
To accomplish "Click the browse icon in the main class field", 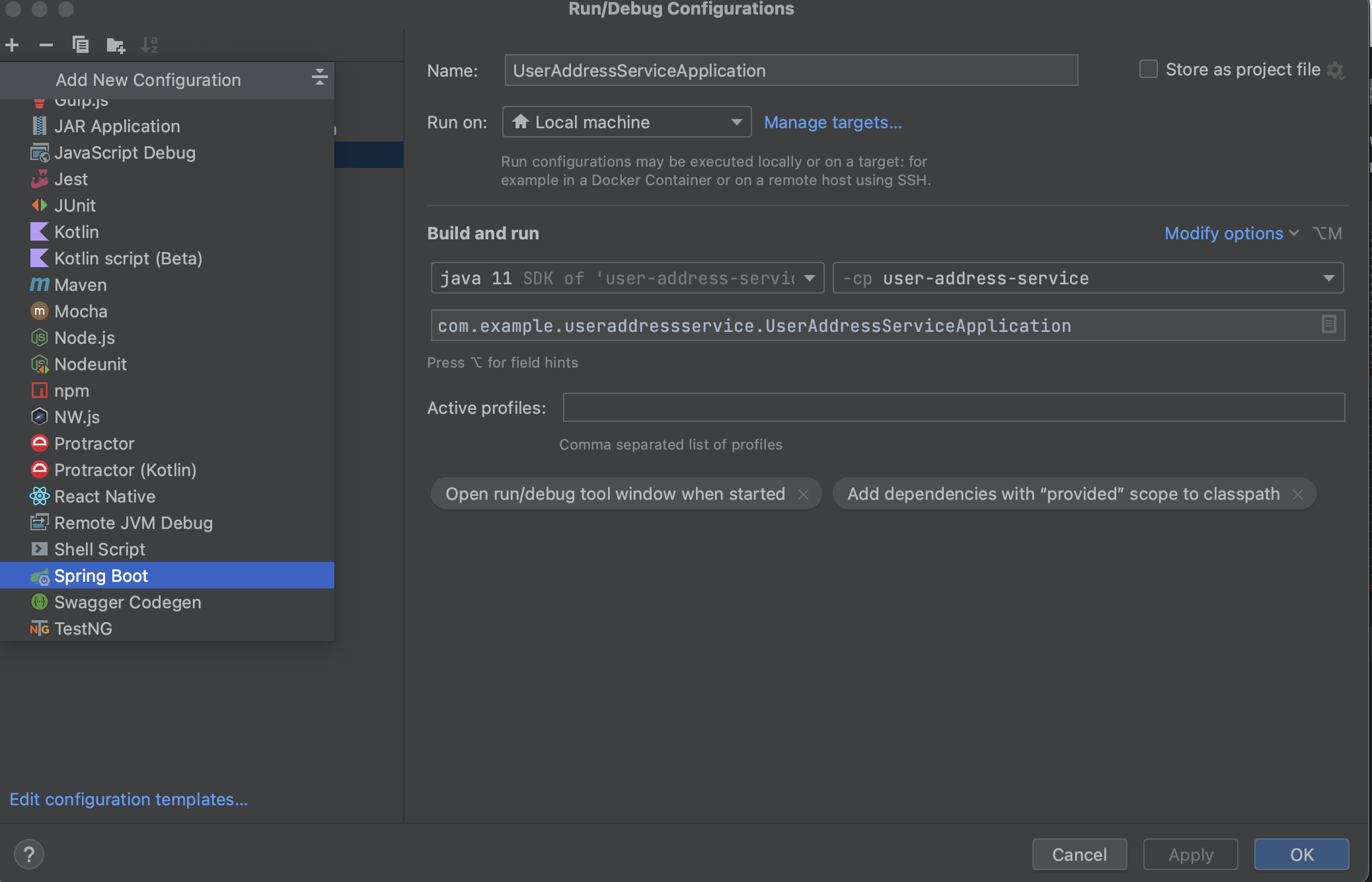I will pyautogui.click(x=1328, y=324).
